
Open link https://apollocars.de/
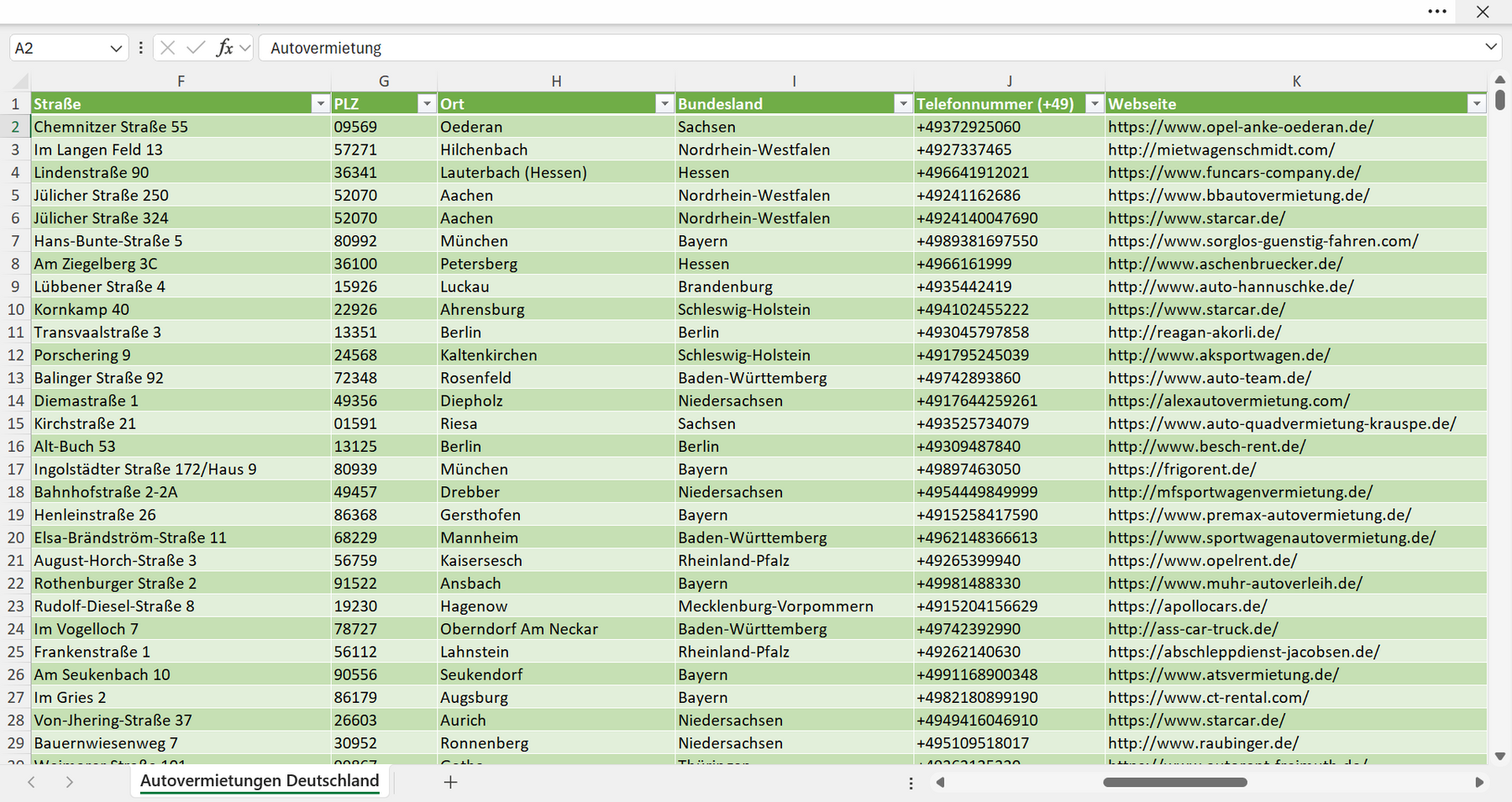tap(1188, 606)
